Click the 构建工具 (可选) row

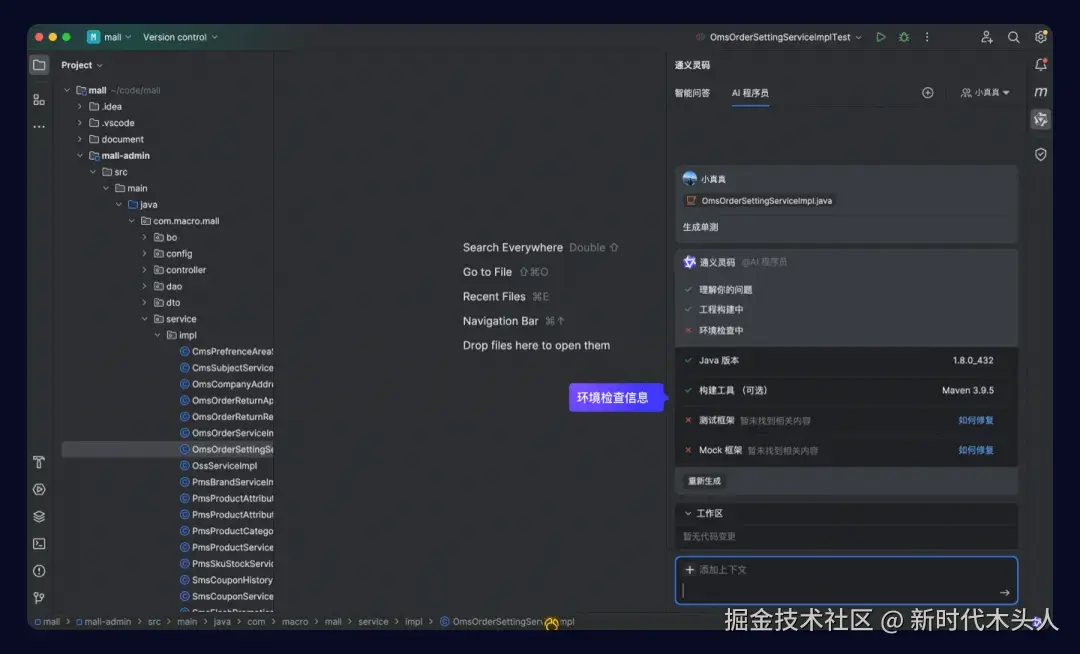(846, 390)
